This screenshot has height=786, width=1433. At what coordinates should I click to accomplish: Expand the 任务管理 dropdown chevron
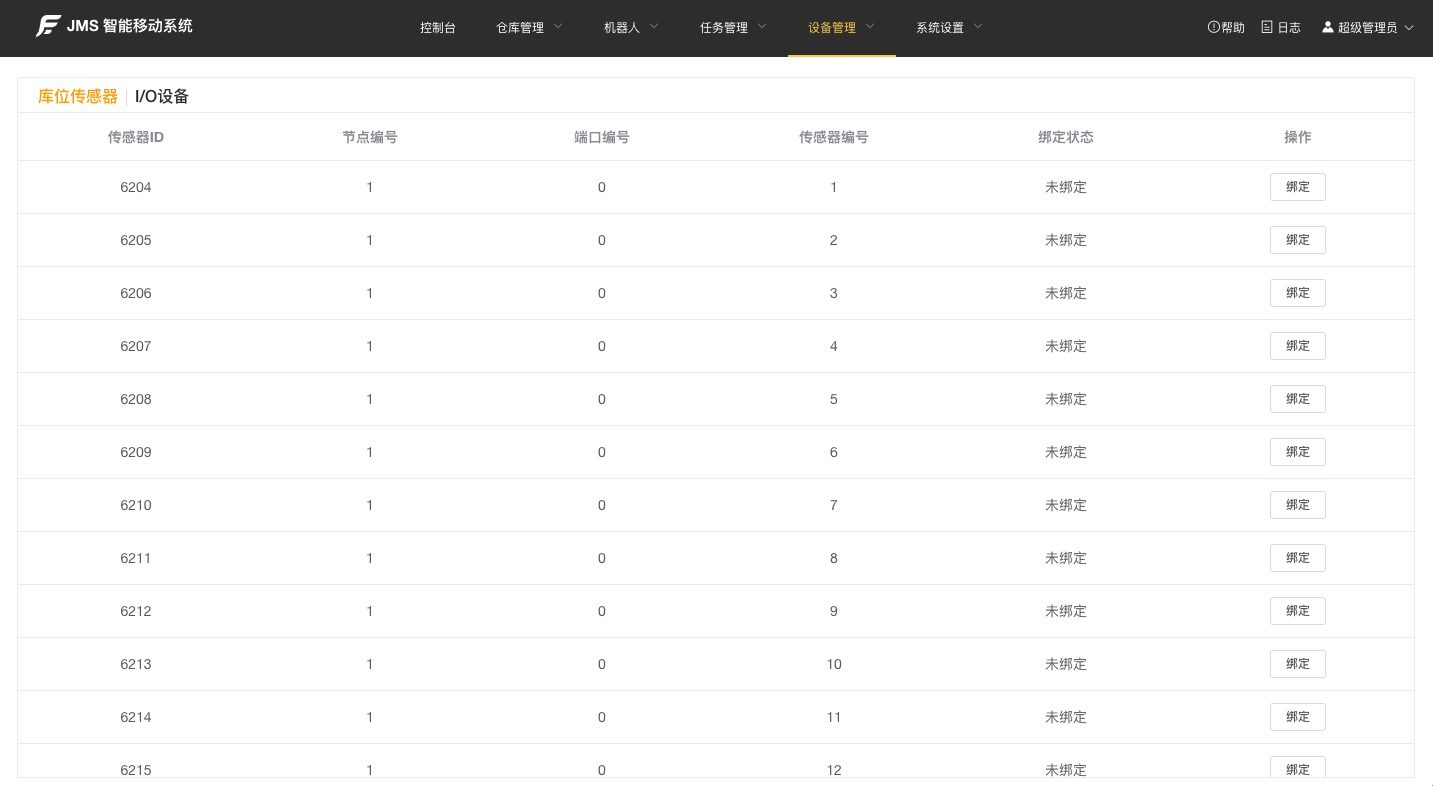762,27
